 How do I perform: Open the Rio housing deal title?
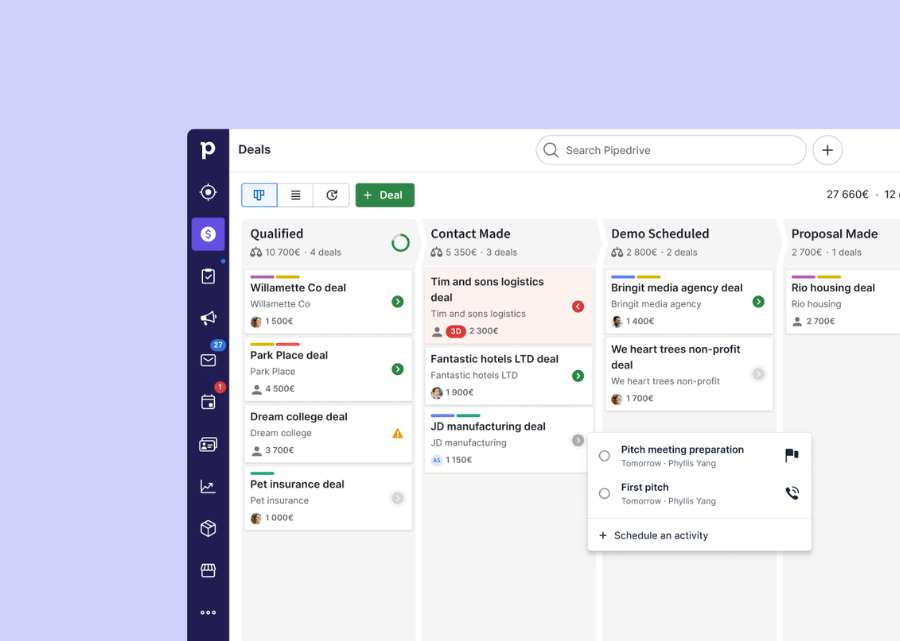tap(833, 288)
